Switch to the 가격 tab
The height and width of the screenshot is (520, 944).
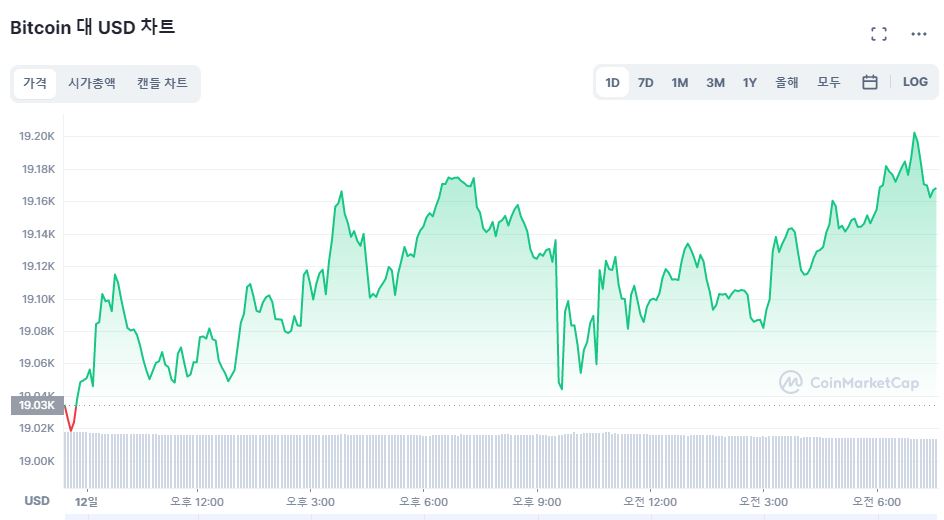click(x=35, y=83)
